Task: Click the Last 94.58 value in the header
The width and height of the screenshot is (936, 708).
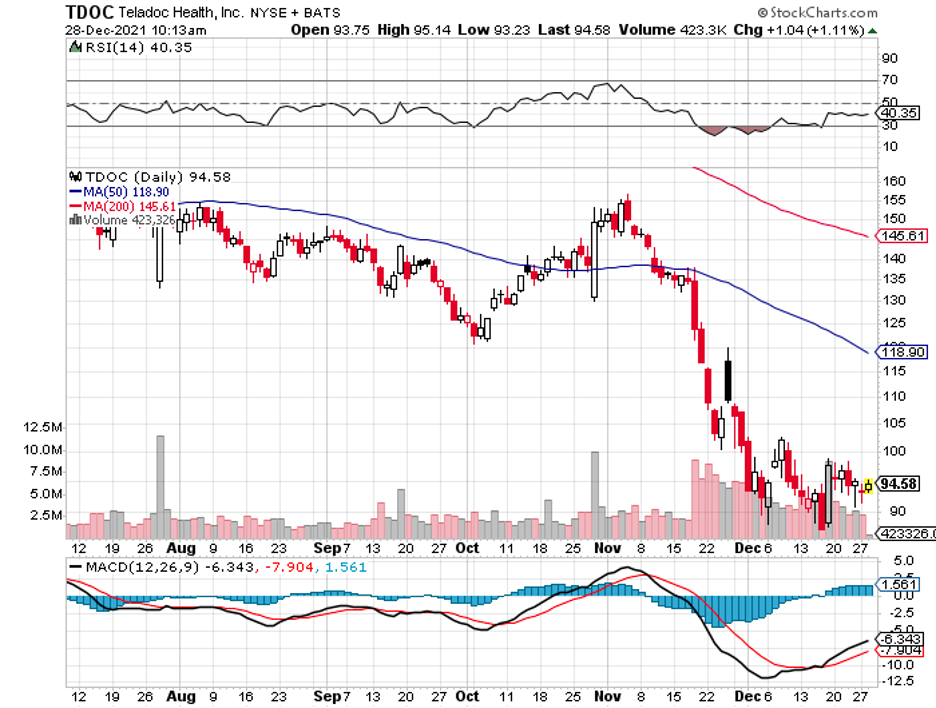Action: click(x=574, y=30)
